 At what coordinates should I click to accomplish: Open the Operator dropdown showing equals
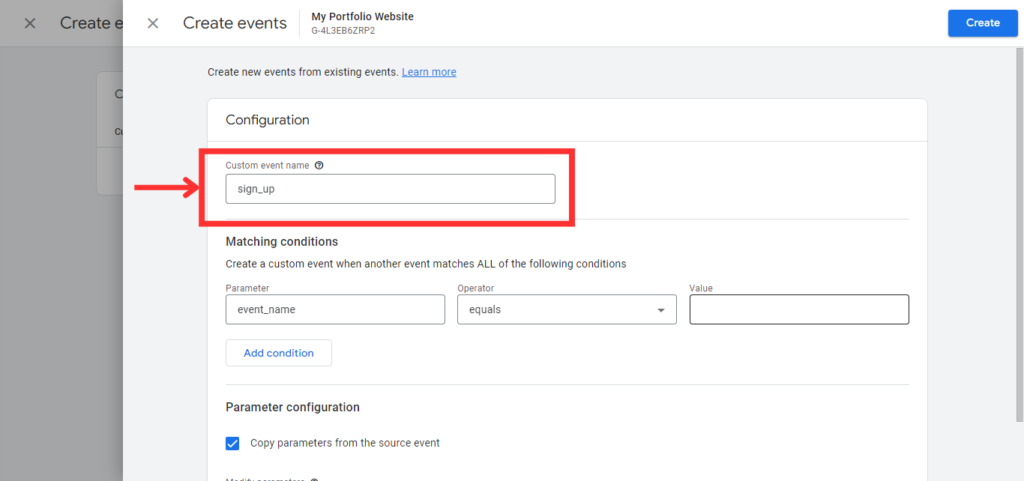click(x=566, y=309)
